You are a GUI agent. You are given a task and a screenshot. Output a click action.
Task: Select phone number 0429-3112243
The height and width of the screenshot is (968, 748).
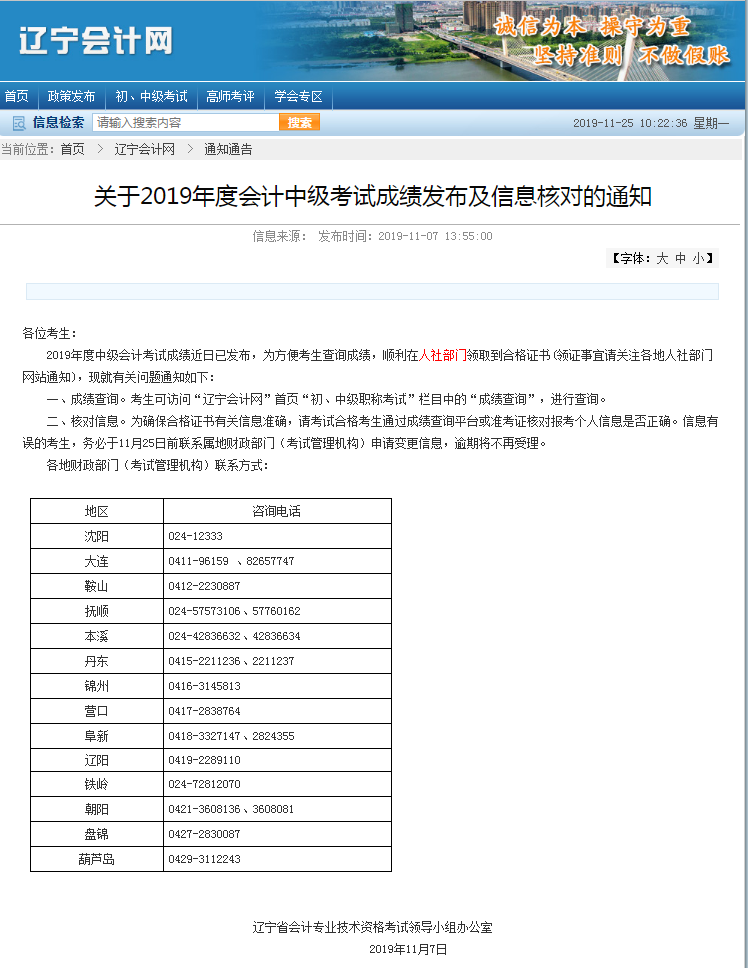click(x=204, y=859)
